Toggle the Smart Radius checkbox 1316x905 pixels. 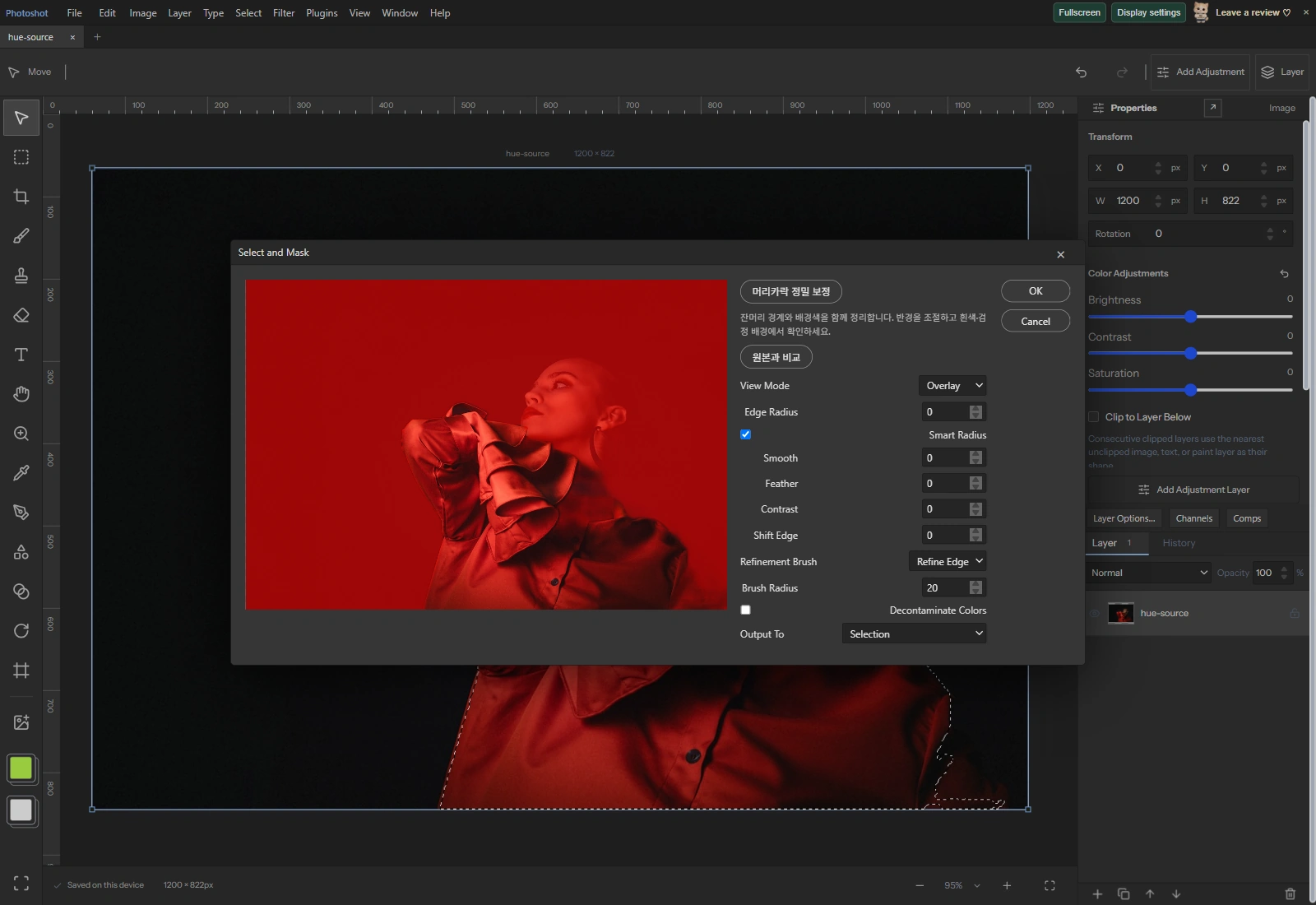[745, 434]
